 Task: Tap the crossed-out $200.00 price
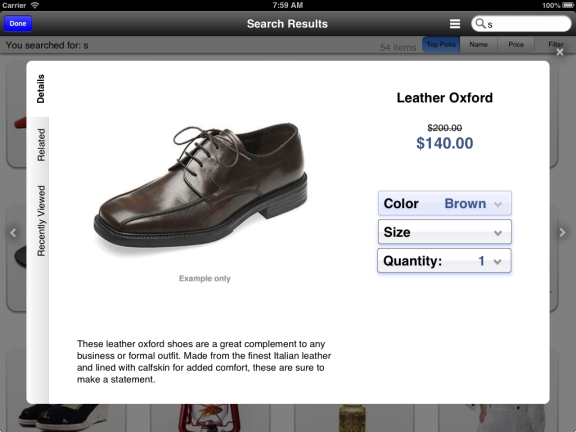pos(444,128)
